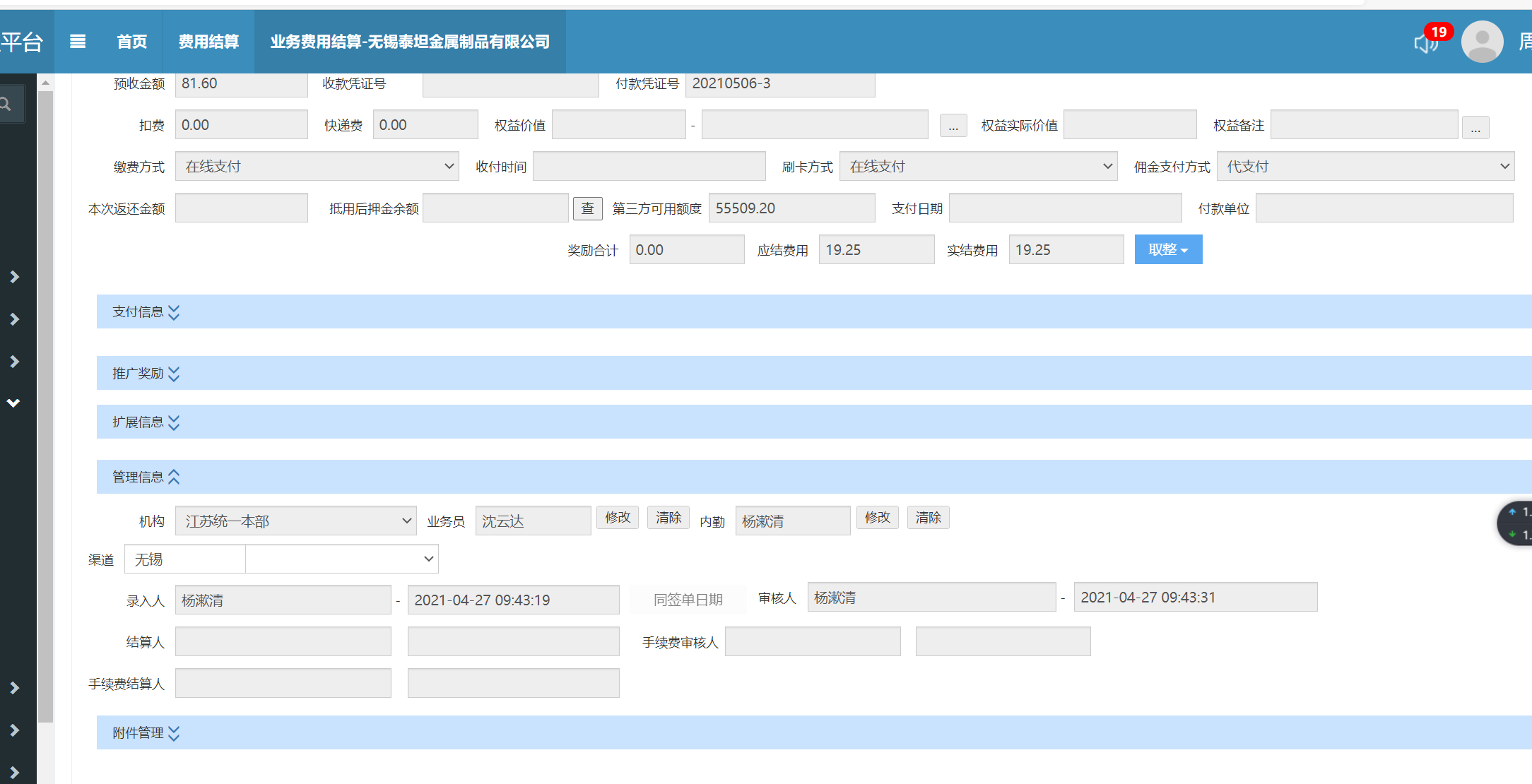The height and width of the screenshot is (784, 1532).
Task: Click the hamburger menu icon
Action: pyautogui.click(x=78, y=42)
